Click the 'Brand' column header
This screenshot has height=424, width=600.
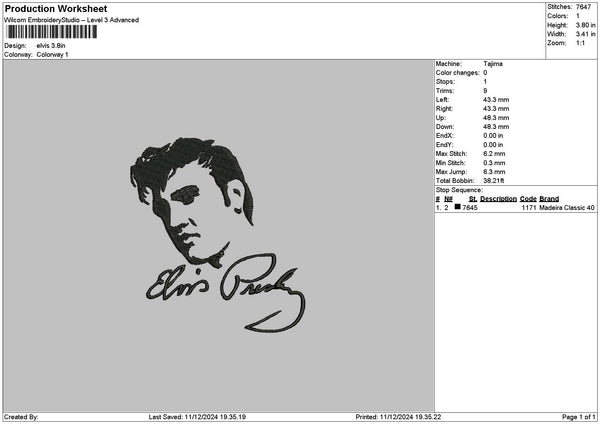coord(549,199)
